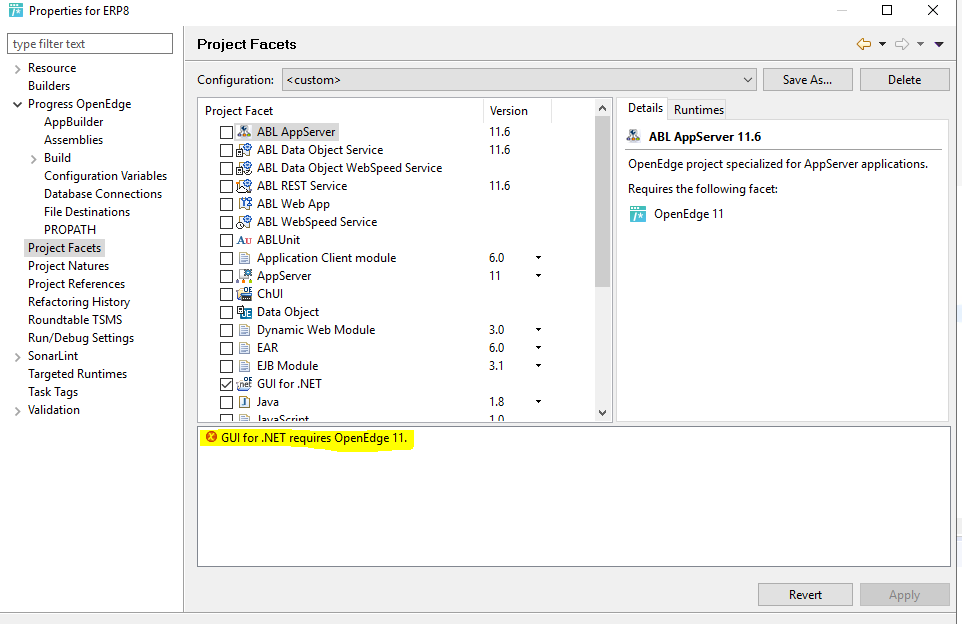Check the ABL Web App checkbox
Image resolution: width=962 pixels, height=624 pixels.
(x=226, y=204)
